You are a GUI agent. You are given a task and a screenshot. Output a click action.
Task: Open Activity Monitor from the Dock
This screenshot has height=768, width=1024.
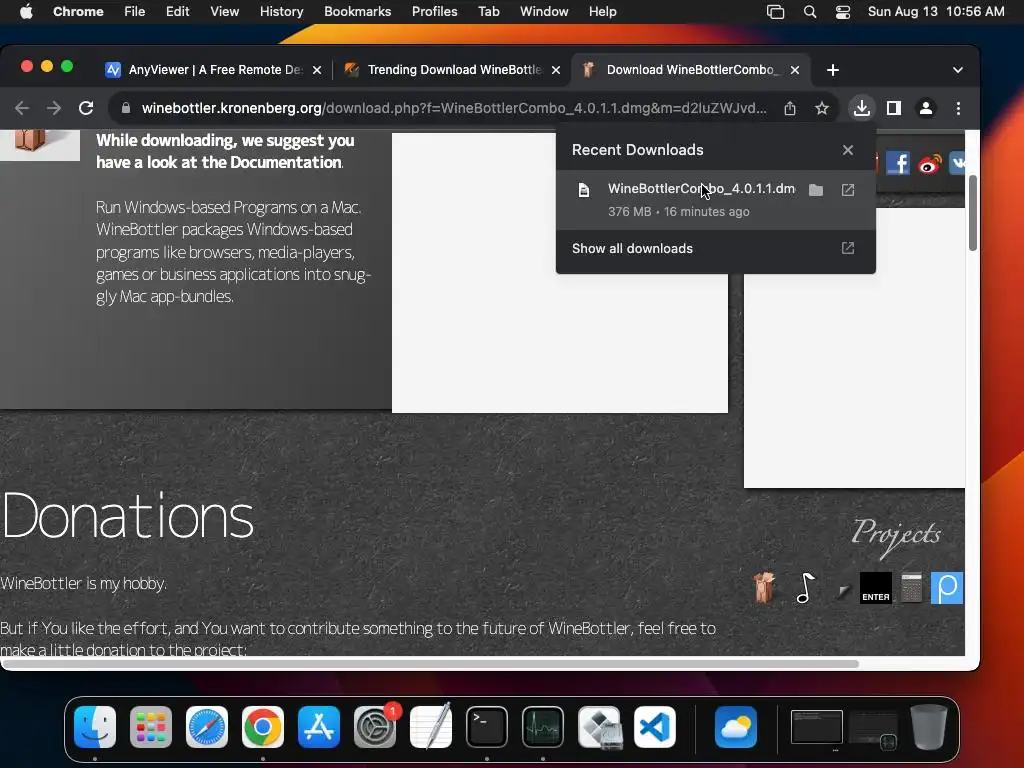point(543,726)
